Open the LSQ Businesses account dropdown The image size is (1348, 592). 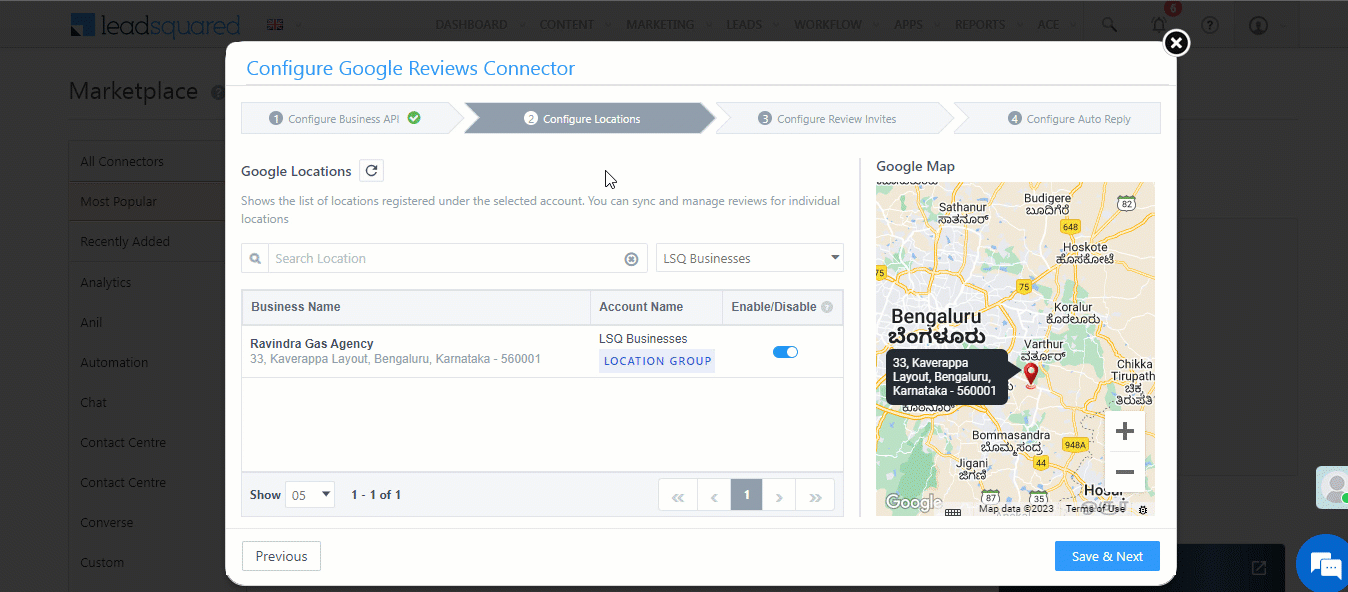tap(750, 258)
